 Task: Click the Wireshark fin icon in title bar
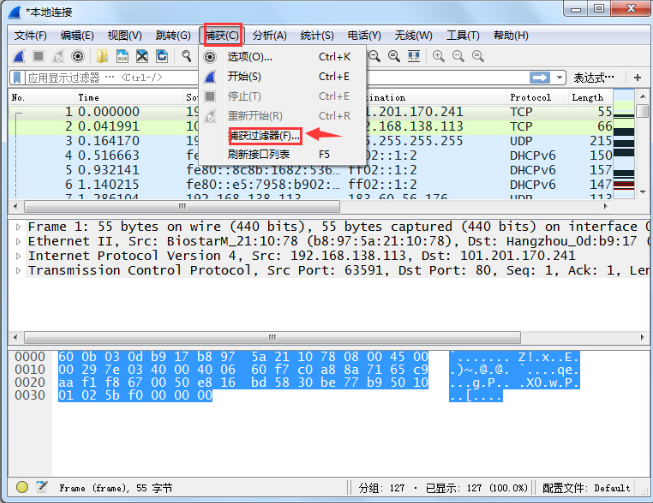coord(15,12)
